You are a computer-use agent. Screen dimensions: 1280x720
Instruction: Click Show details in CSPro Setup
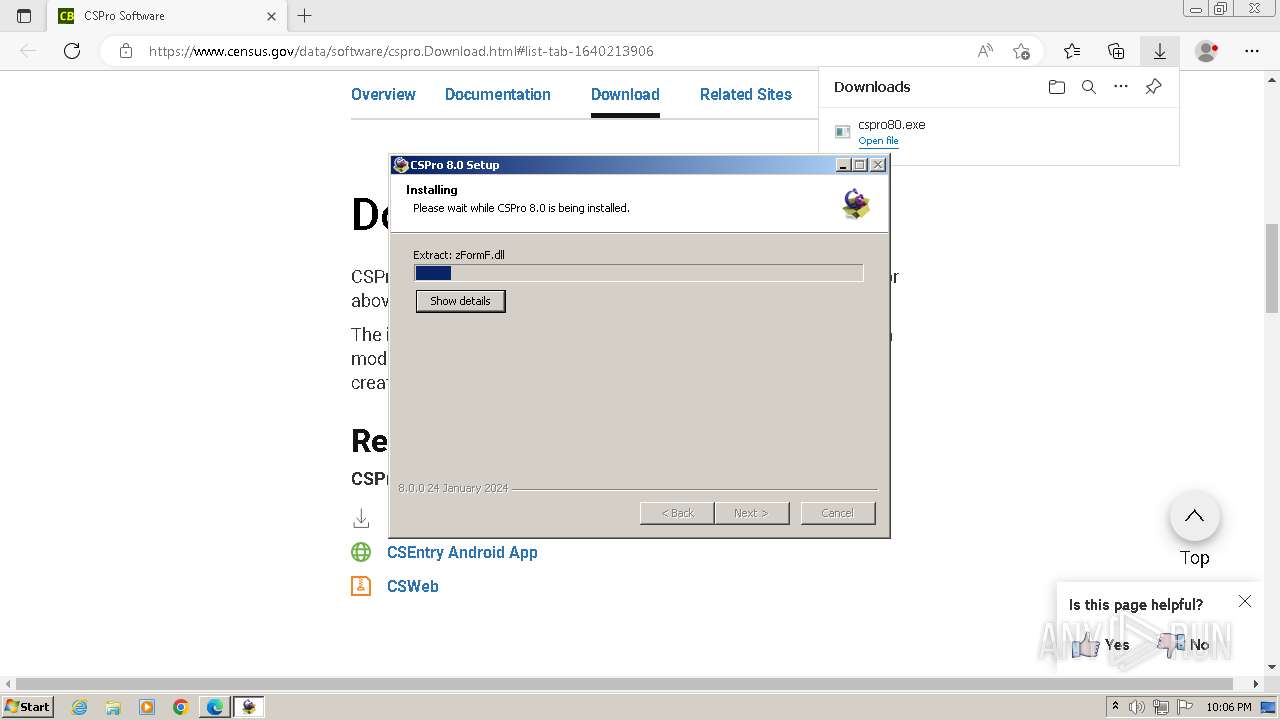460,301
